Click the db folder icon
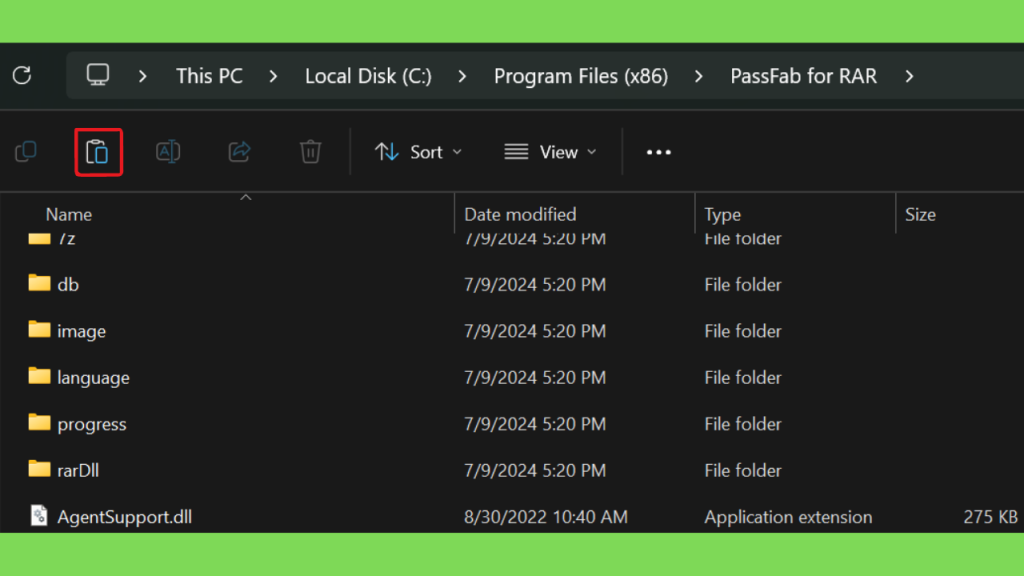 click(x=39, y=283)
